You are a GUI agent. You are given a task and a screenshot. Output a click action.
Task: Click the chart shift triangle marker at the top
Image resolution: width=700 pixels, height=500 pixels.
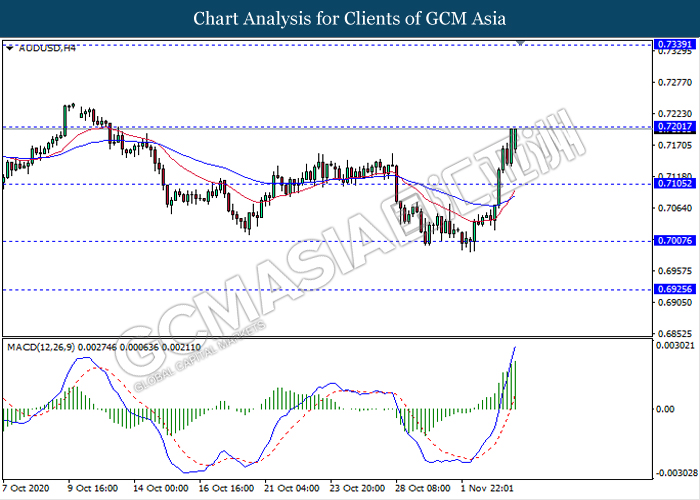coord(521,43)
